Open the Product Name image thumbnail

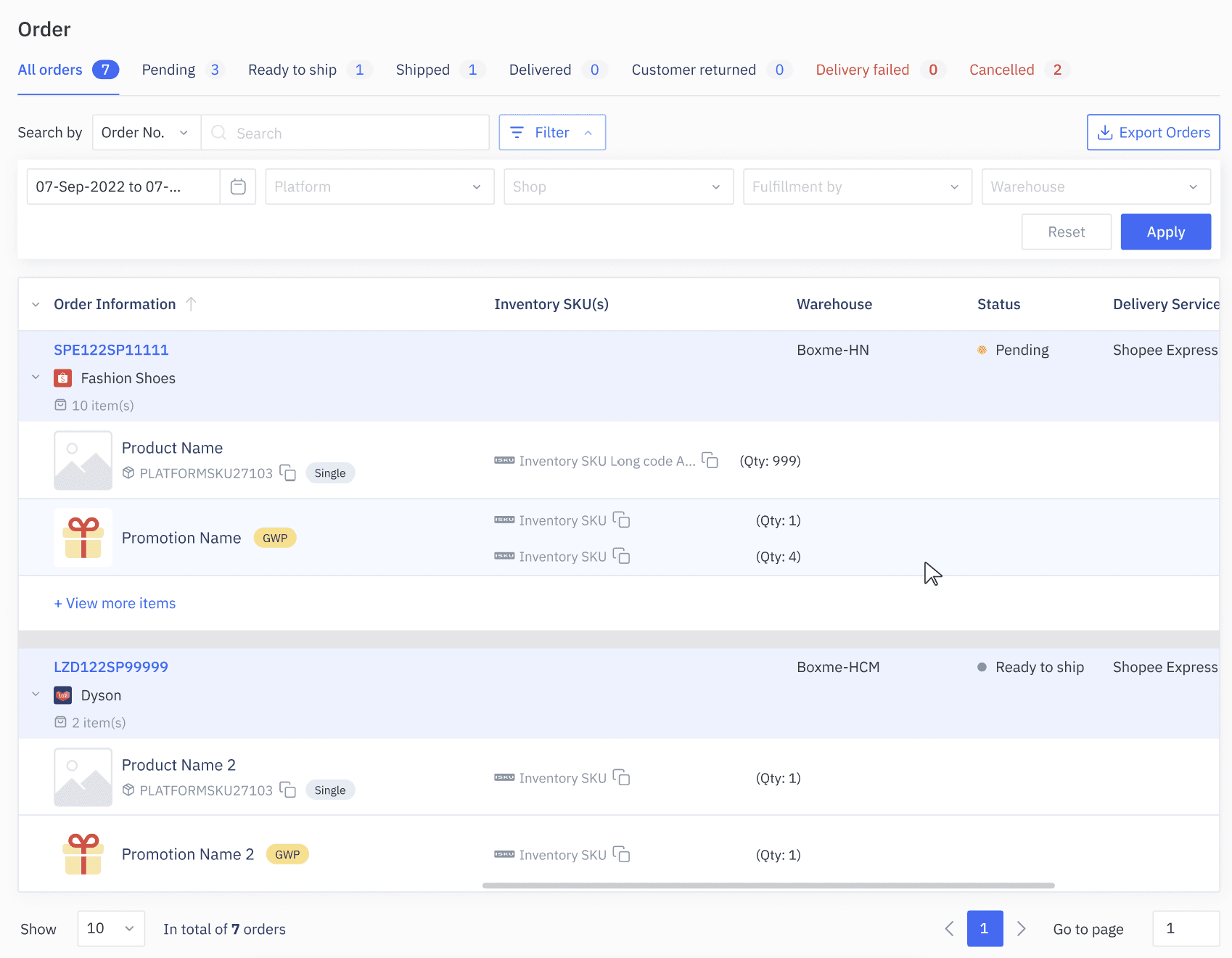[83, 461]
